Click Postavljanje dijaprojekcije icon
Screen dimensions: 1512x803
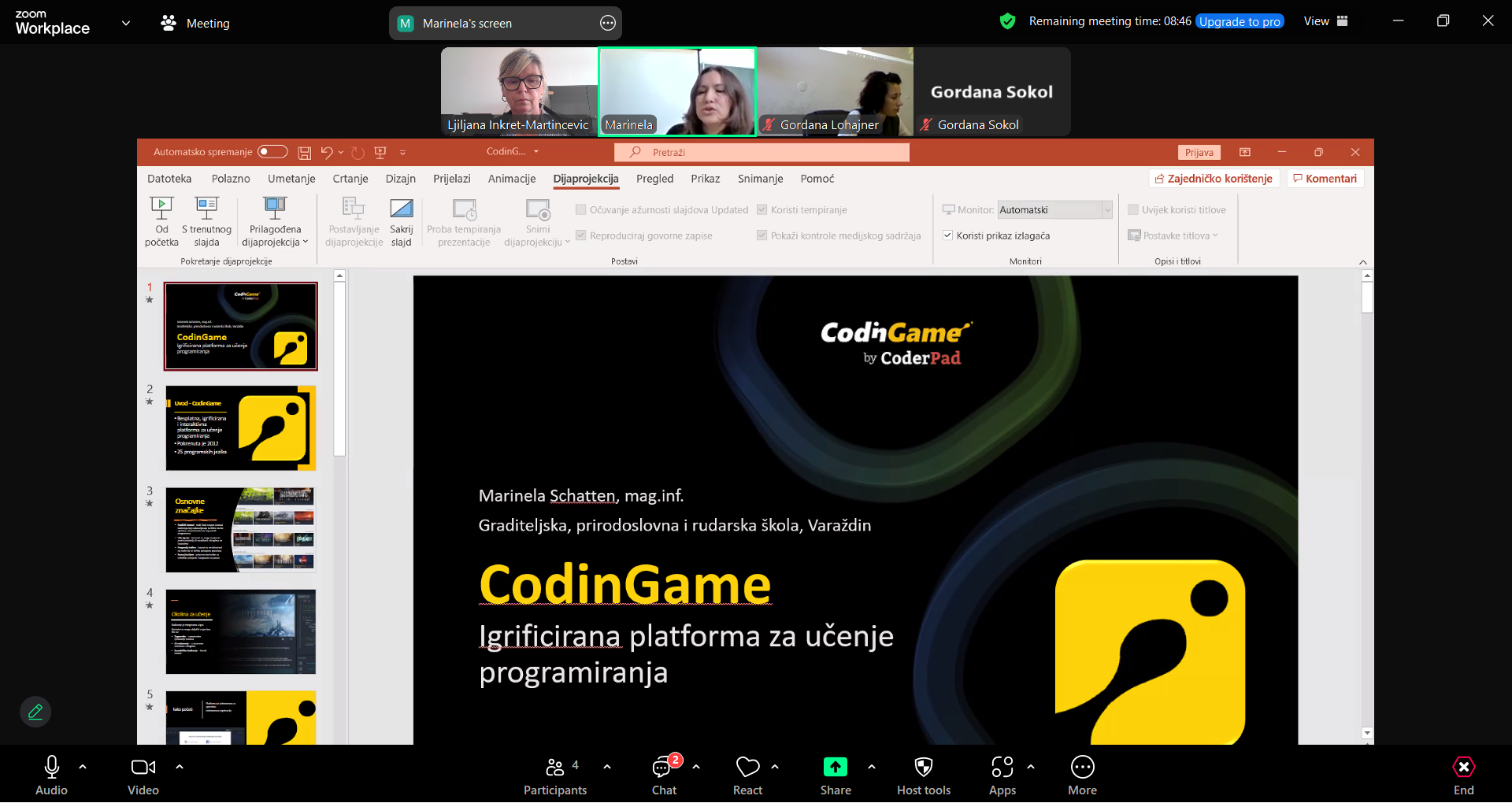[354, 221]
